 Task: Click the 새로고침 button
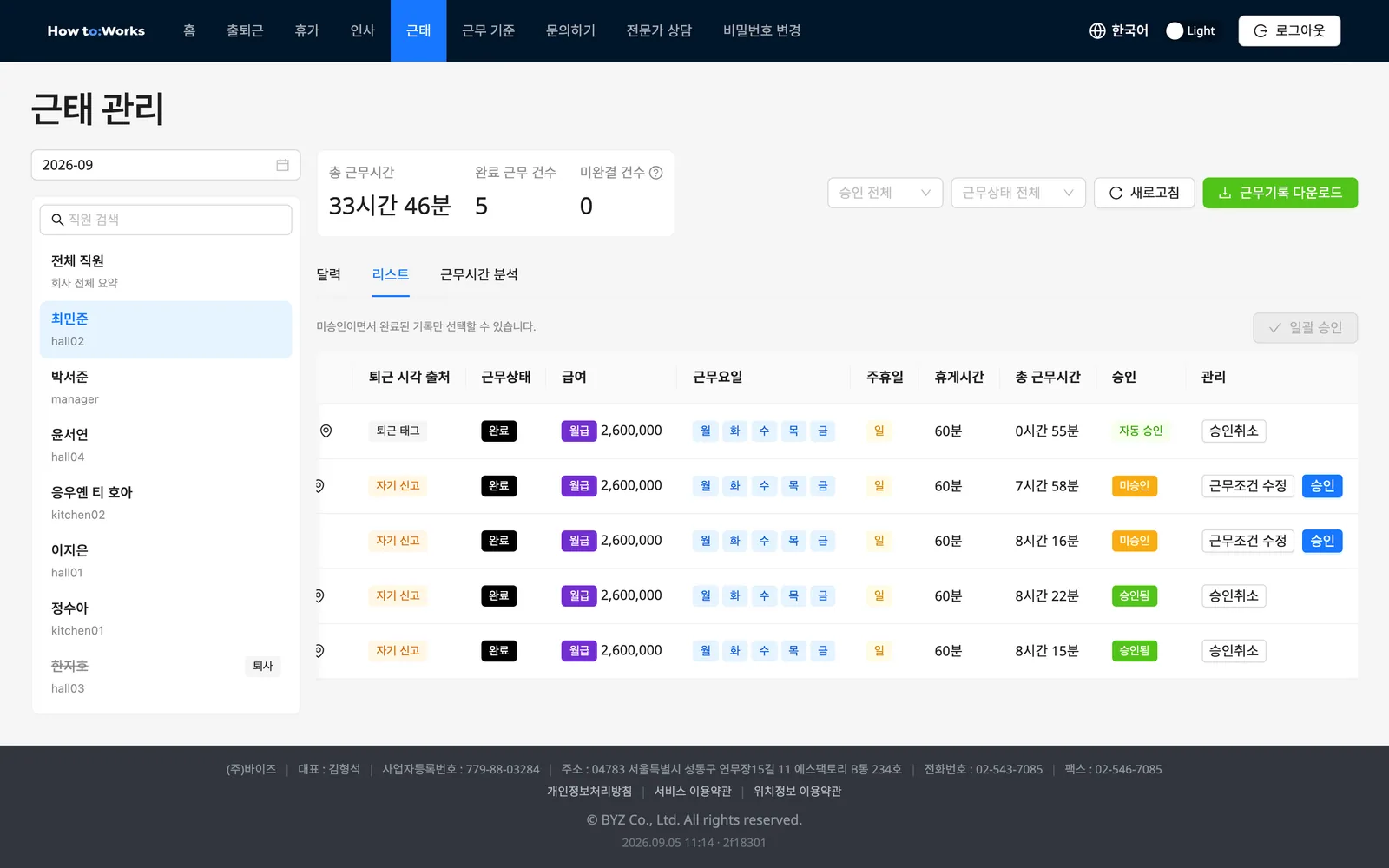[1144, 193]
